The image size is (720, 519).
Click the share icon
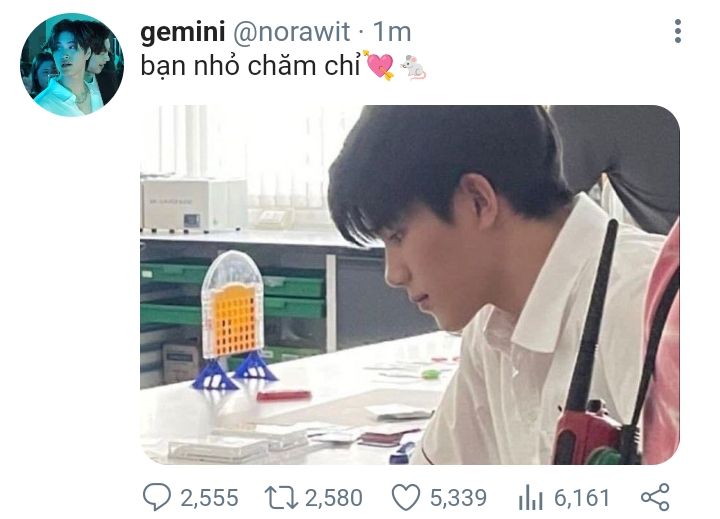point(655,497)
